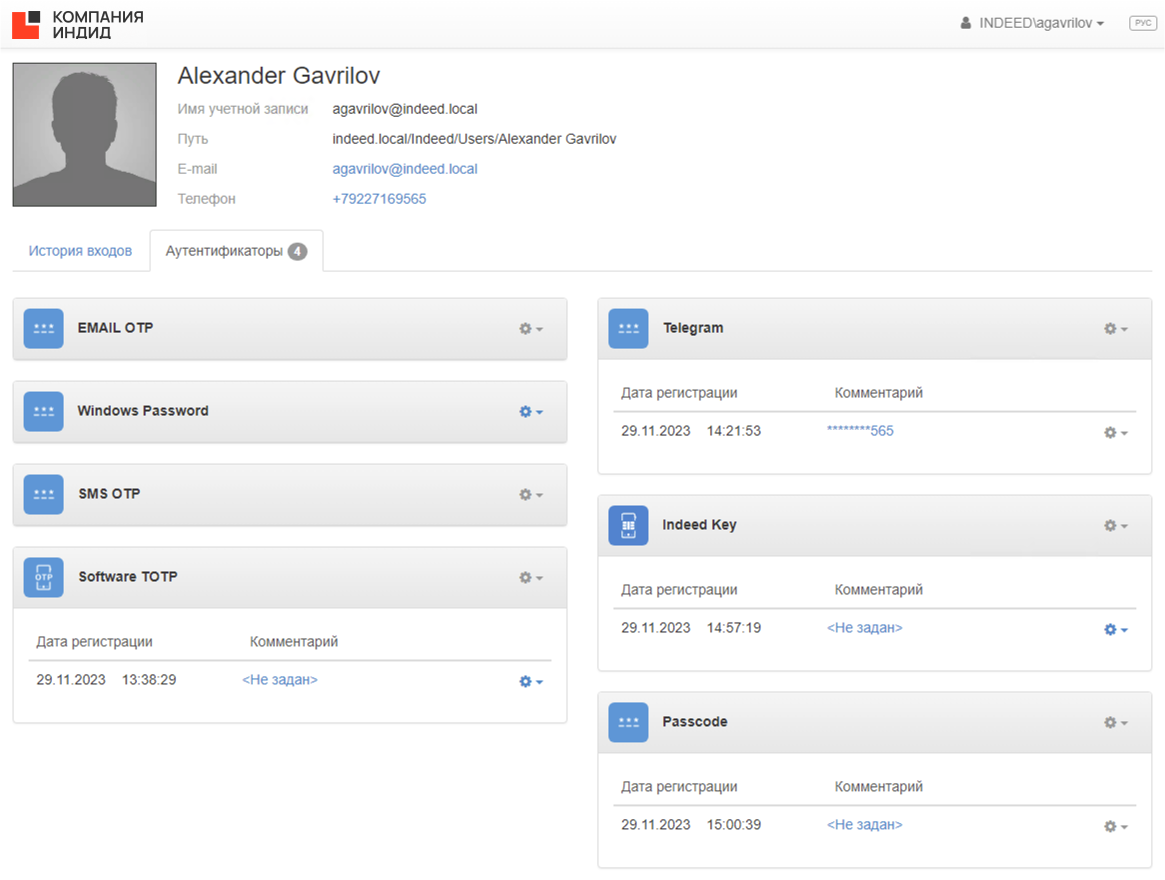The height and width of the screenshot is (880, 1165).
Task: Edit Software TOTP comment <Не задан>
Action: [x=280, y=680]
